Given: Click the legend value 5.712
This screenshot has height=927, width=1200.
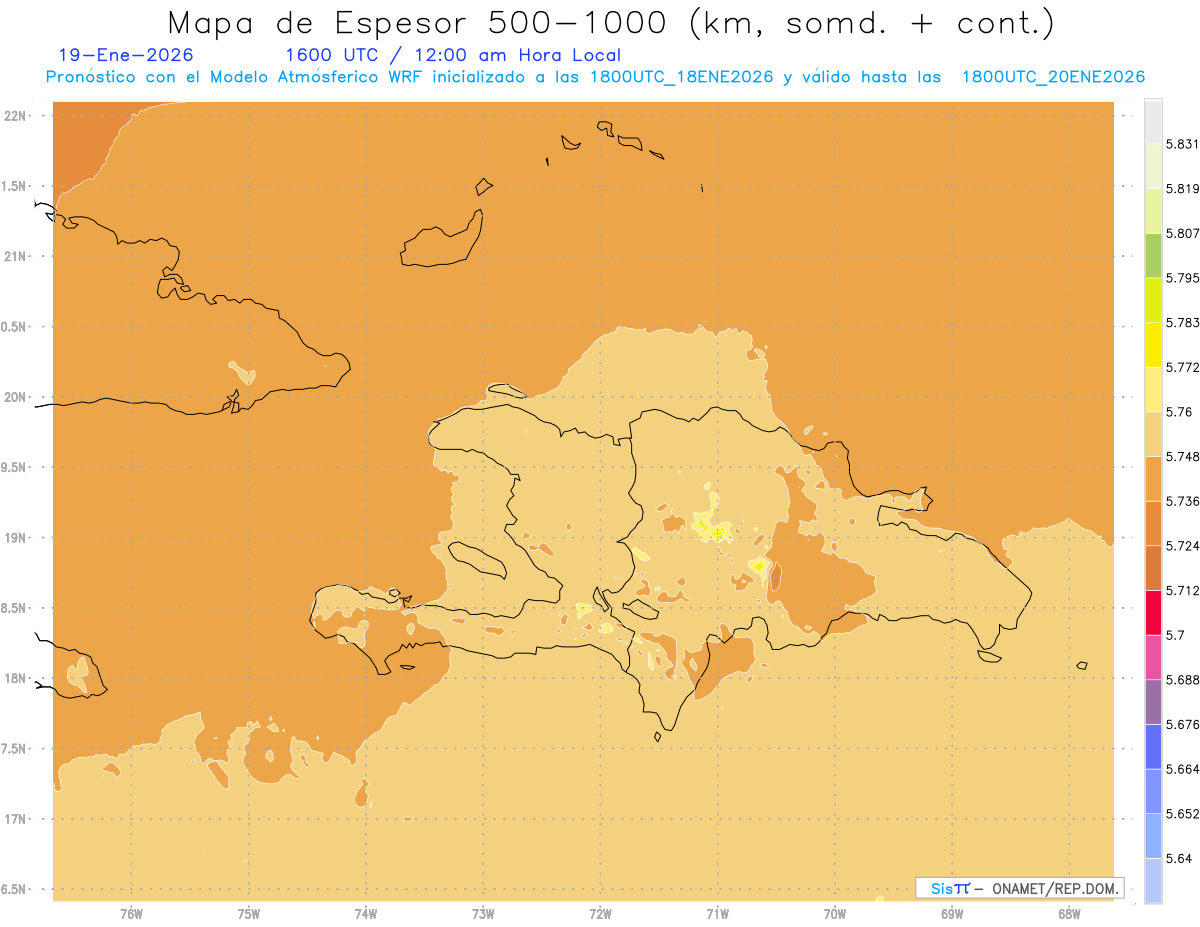Looking at the screenshot, I should pos(1183,590).
